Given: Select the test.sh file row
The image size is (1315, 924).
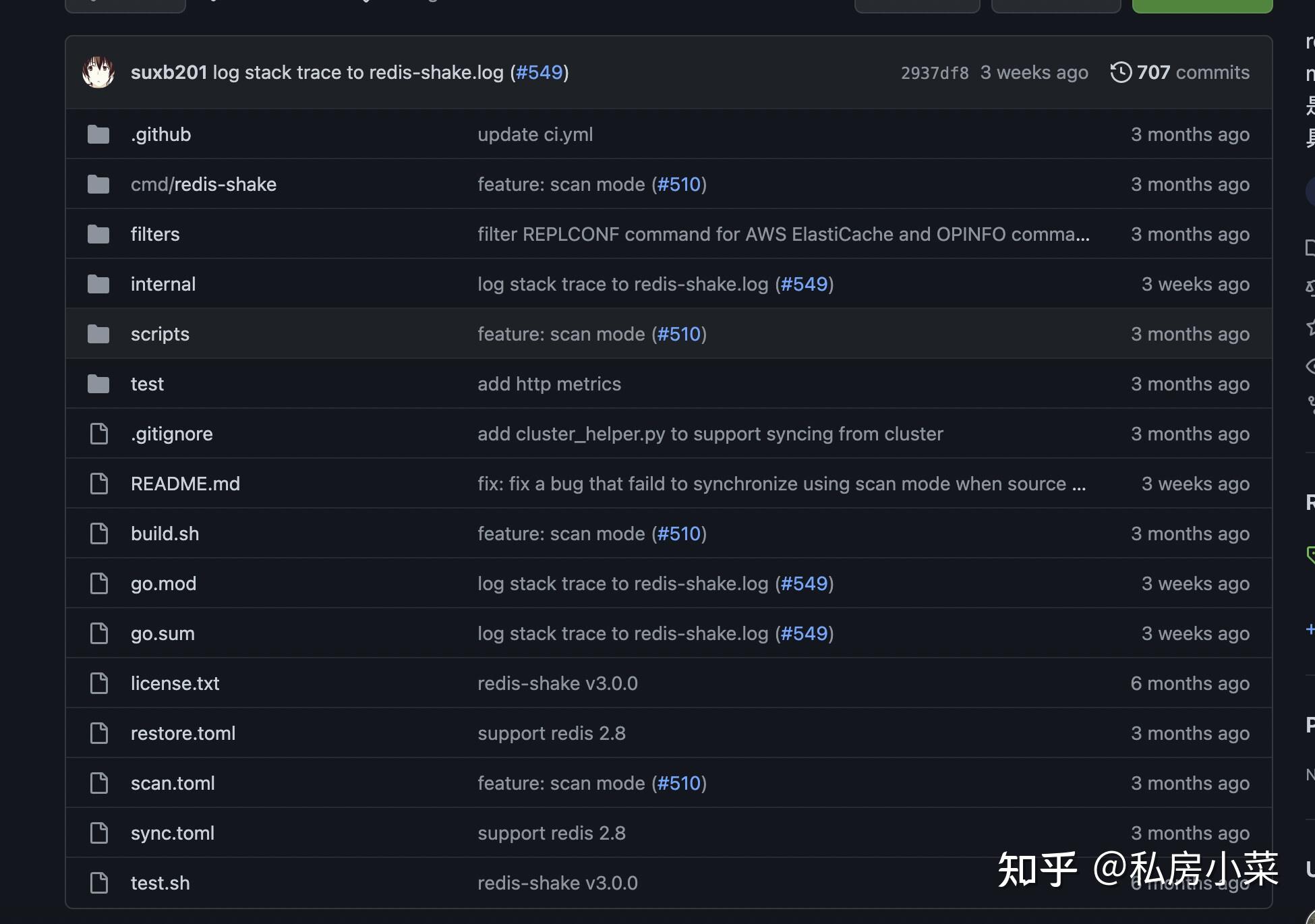Looking at the screenshot, I should [x=160, y=882].
